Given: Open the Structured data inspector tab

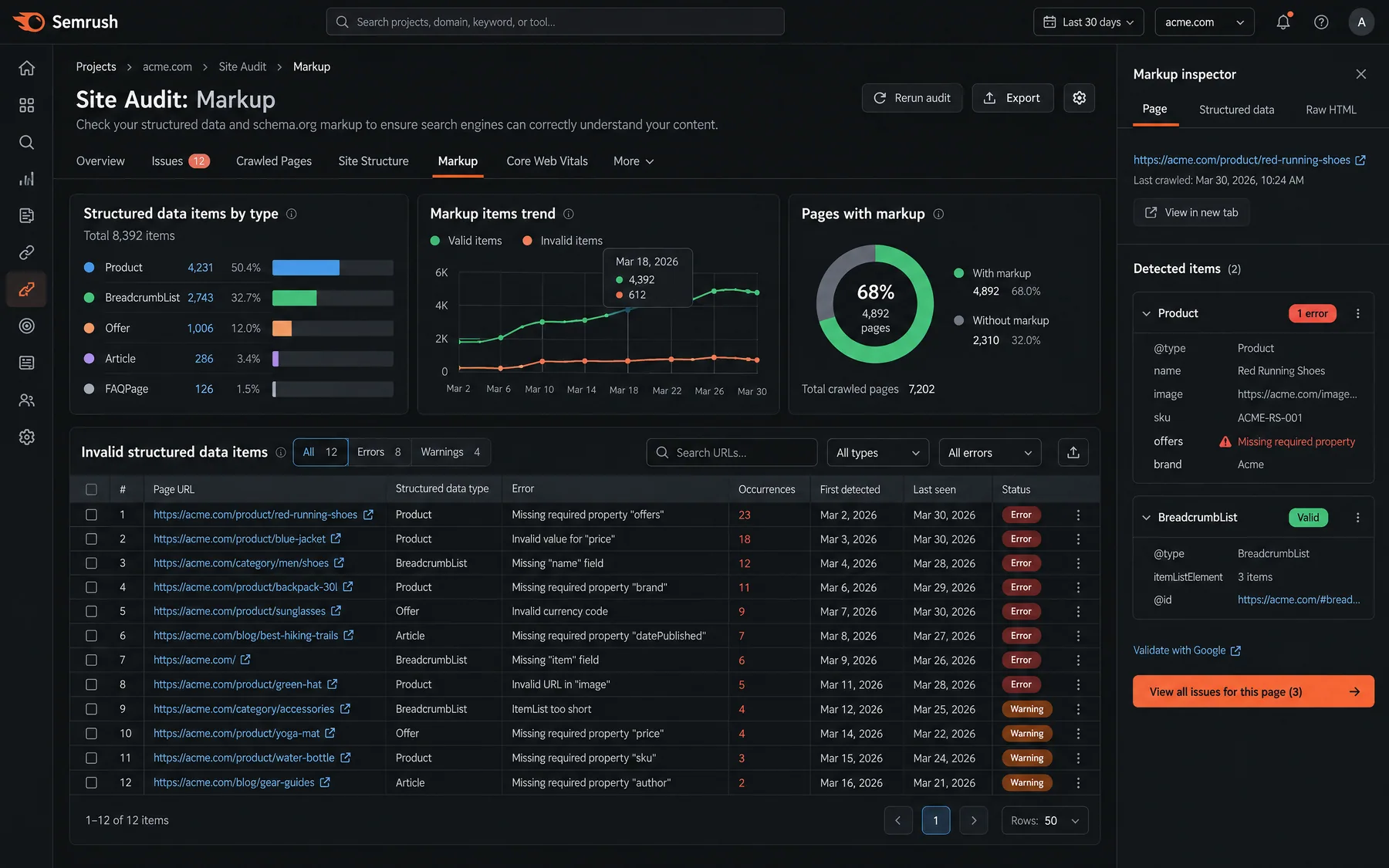Looking at the screenshot, I should [x=1236, y=110].
